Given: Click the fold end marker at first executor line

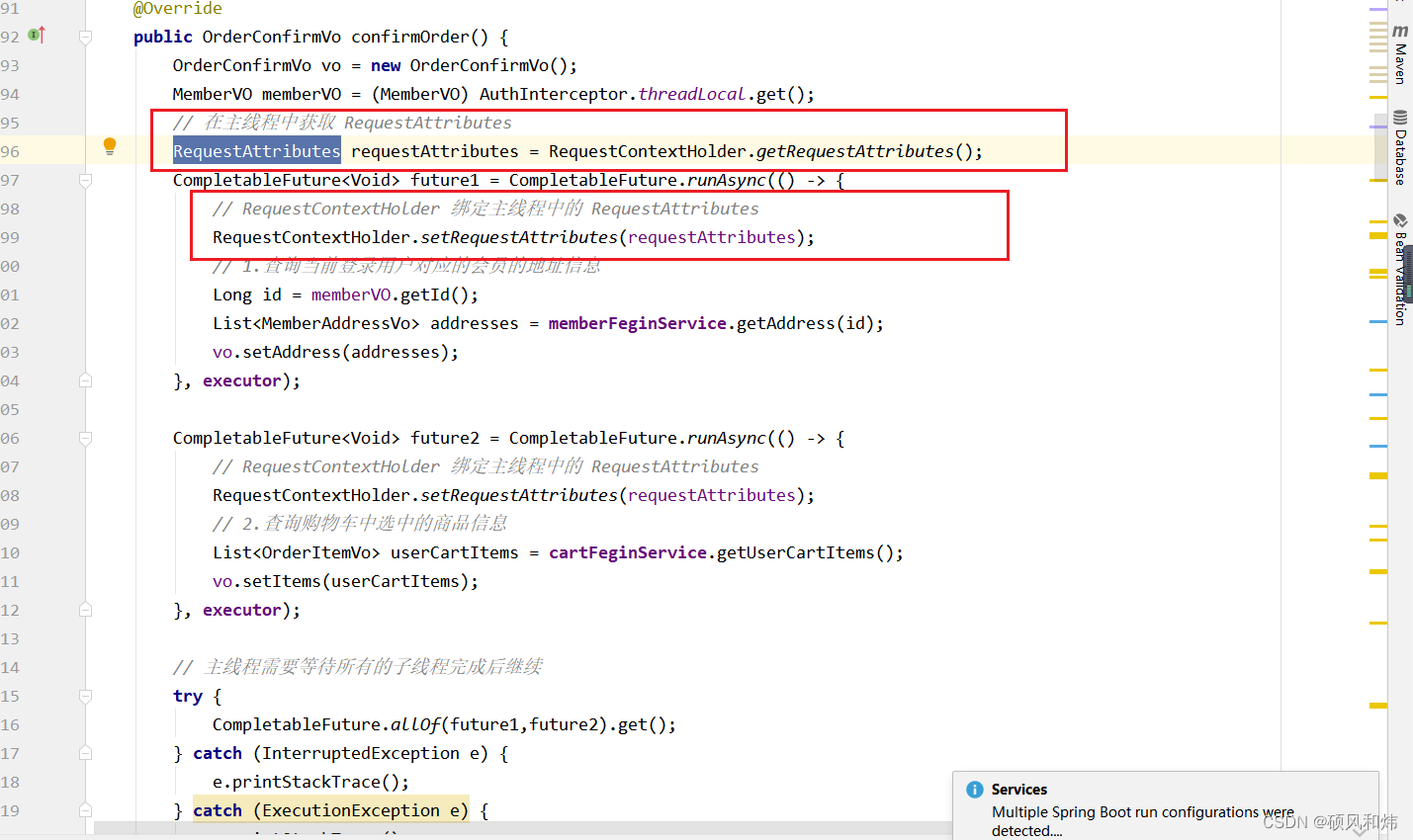Looking at the screenshot, I should click(x=86, y=380).
